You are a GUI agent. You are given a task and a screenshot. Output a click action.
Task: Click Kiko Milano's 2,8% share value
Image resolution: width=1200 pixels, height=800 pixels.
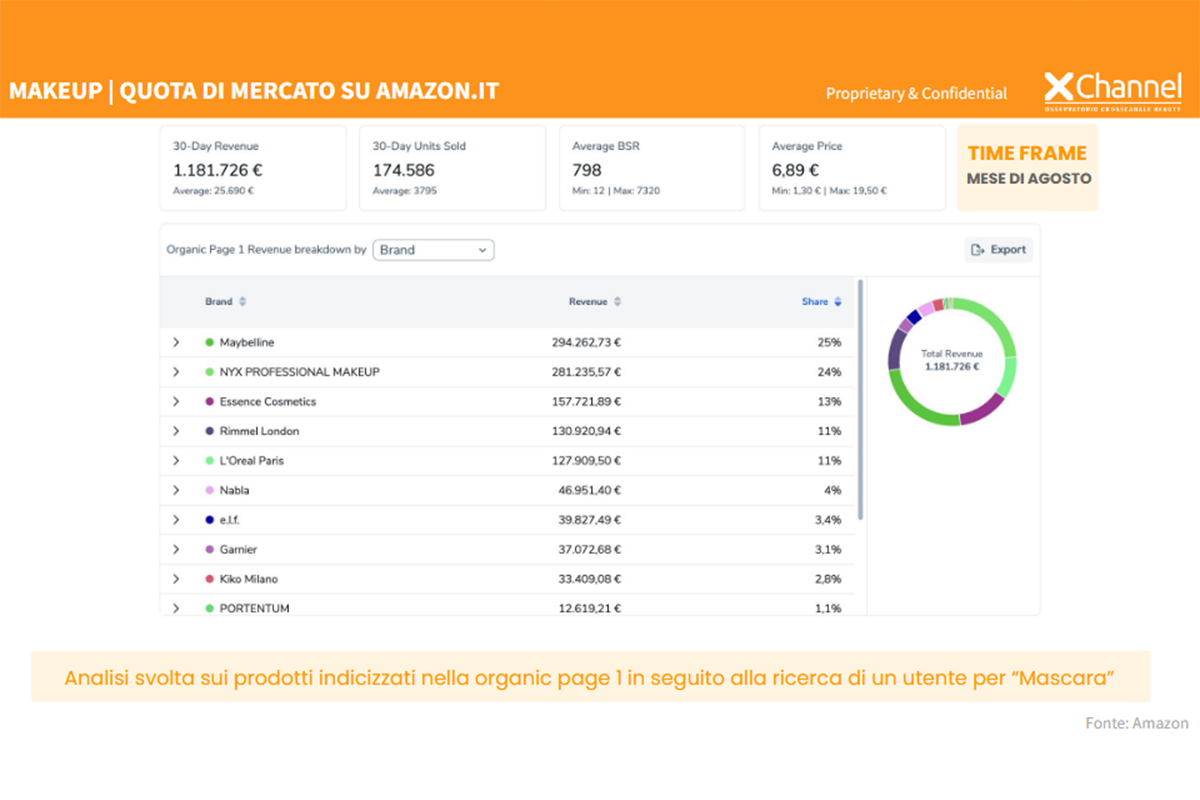pos(828,579)
